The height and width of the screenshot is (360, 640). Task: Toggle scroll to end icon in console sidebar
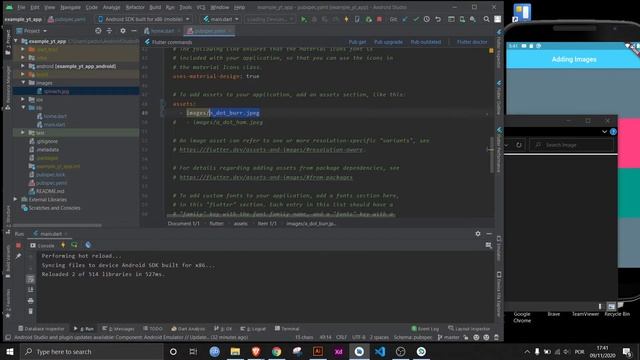pos(31,290)
